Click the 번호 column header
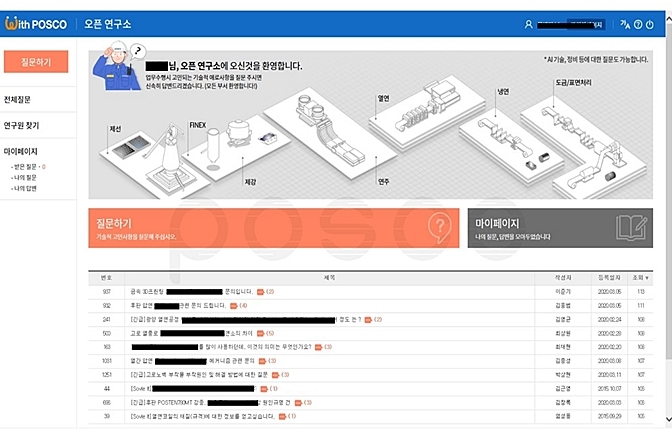The width and height of the screenshot is (672, 435). (x=106, y=278)
